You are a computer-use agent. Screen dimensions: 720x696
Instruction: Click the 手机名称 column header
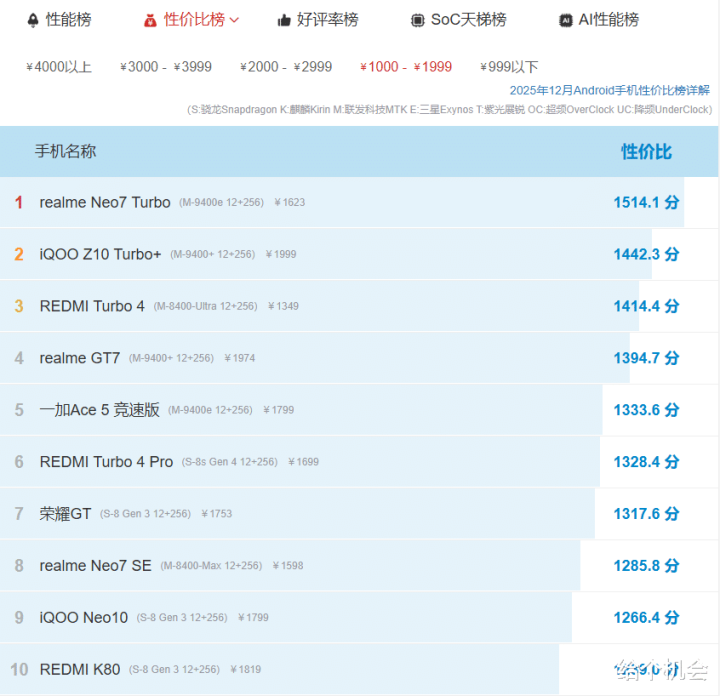(66, 151)
